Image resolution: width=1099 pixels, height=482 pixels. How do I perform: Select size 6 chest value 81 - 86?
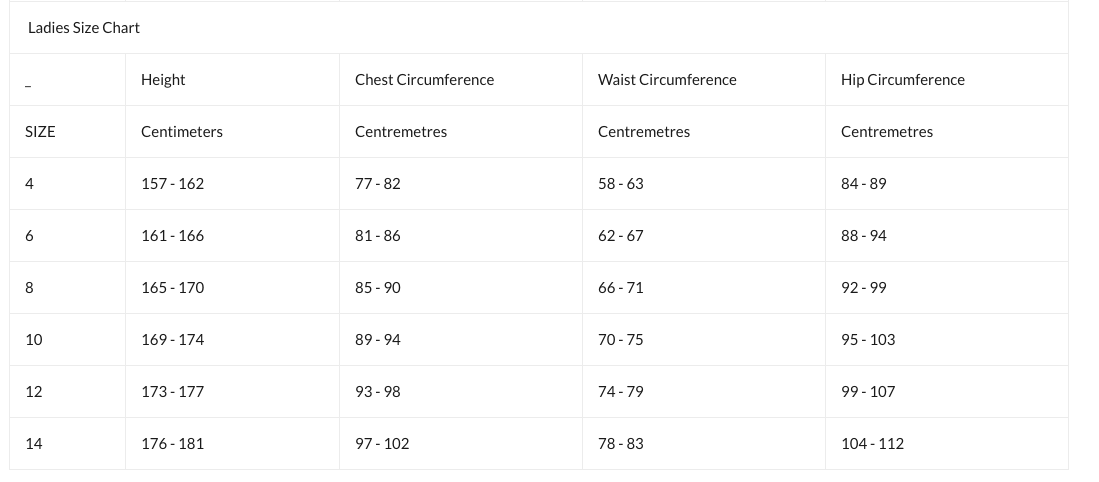click(x=378, y=235)
